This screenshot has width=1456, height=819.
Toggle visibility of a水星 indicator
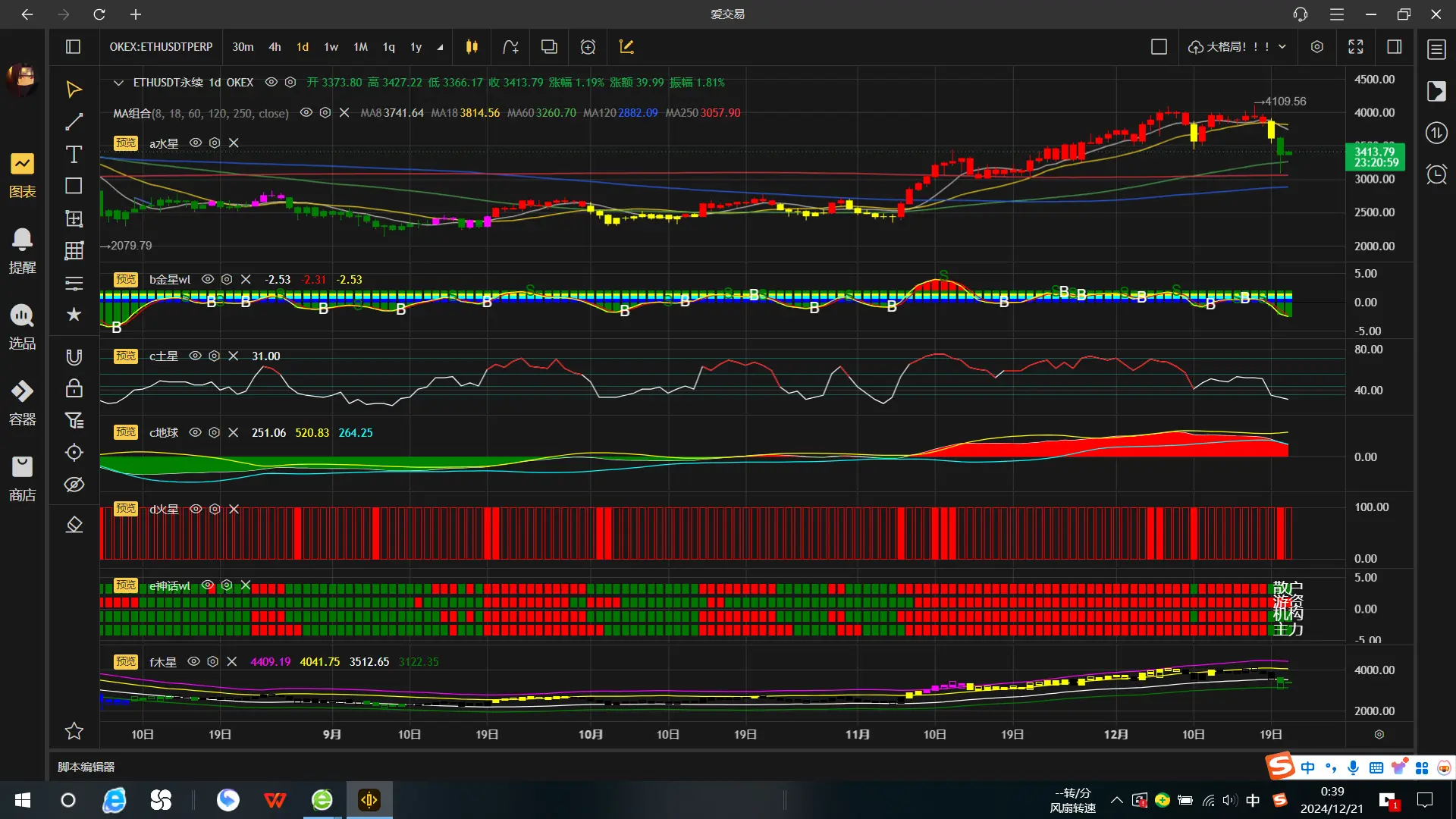(196, 143)
